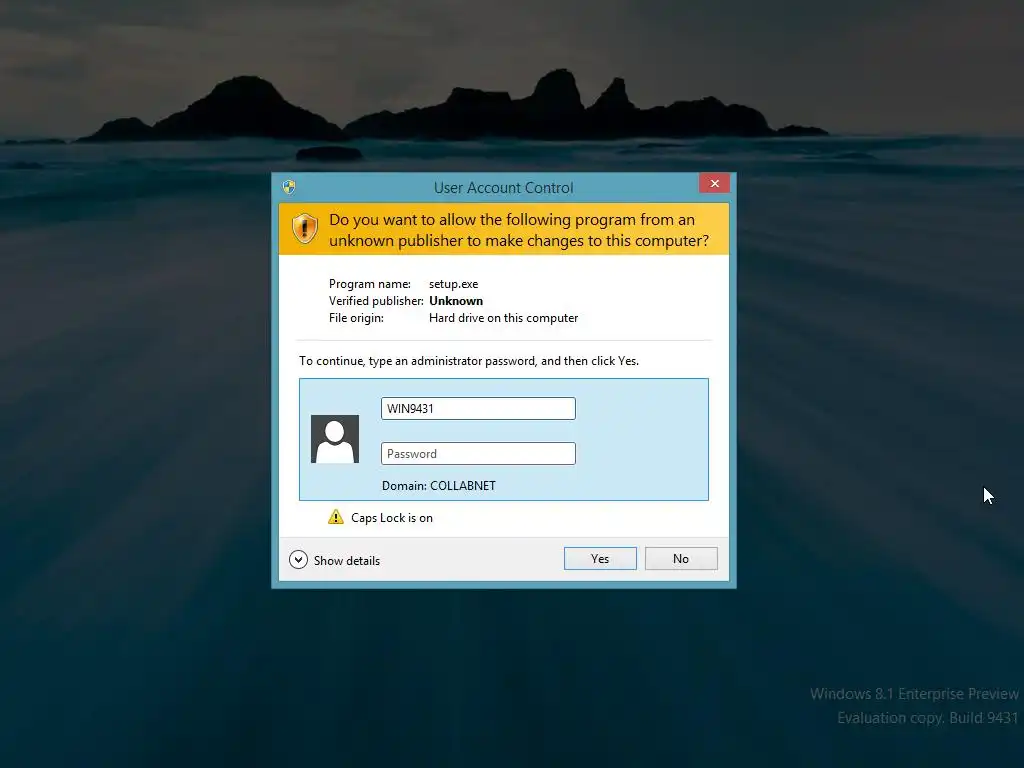Click the No button
The image size is (1024, 768).
point(680,558)
